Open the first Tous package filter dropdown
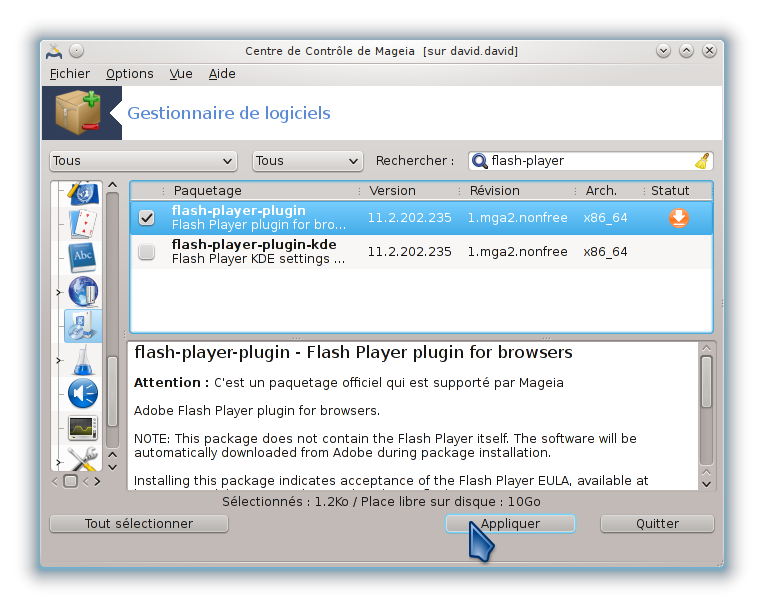The height and width of the screenshot is (607, 764). (x=143, y=161)
